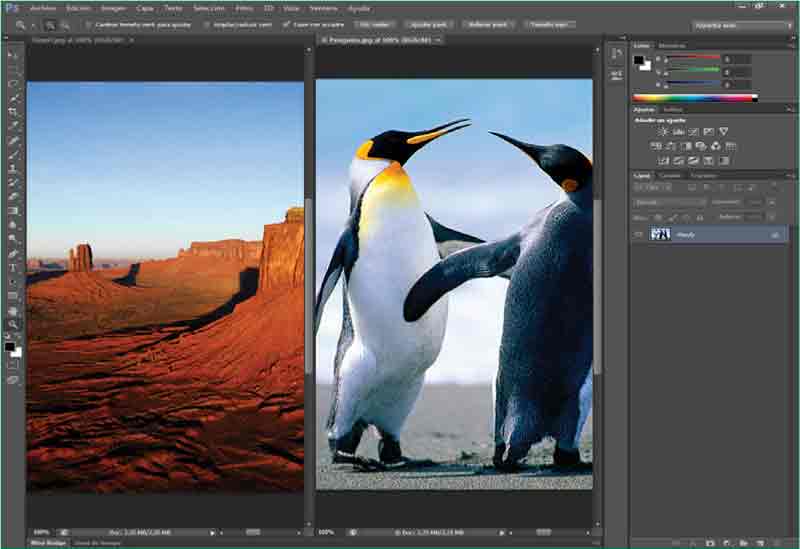Select the Zoom tool in the left toolbar

pyautogui.click(x=13, y=324)
